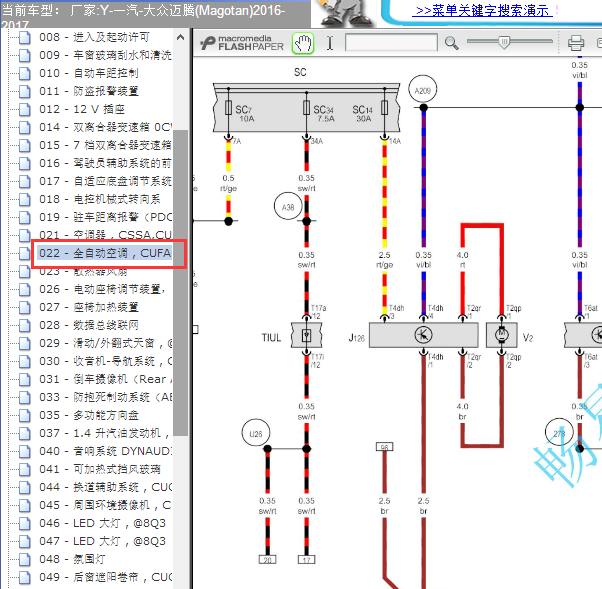The height and width of the screenshot is (589, 602).
Task: Open tree item 026 电动座椅调节装置
Action: click(x=102, y=289)
